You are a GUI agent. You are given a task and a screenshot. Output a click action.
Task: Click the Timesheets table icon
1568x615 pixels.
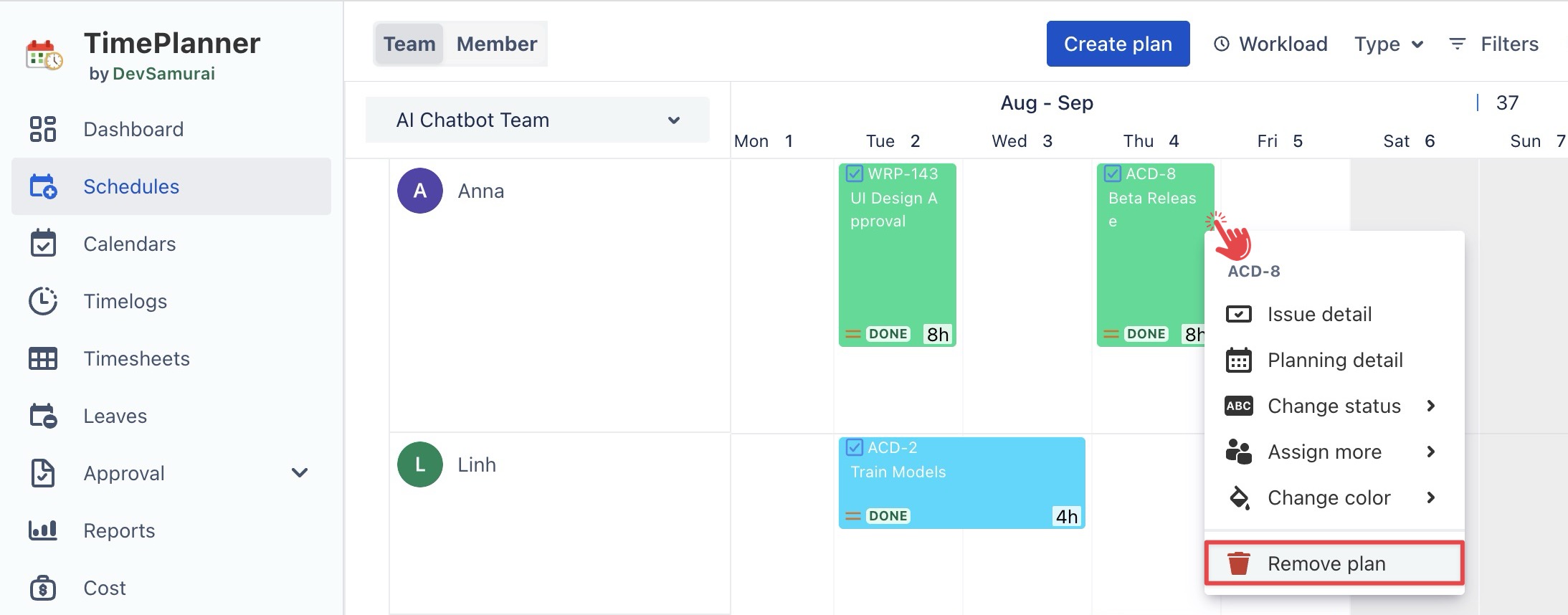point(42,358)
